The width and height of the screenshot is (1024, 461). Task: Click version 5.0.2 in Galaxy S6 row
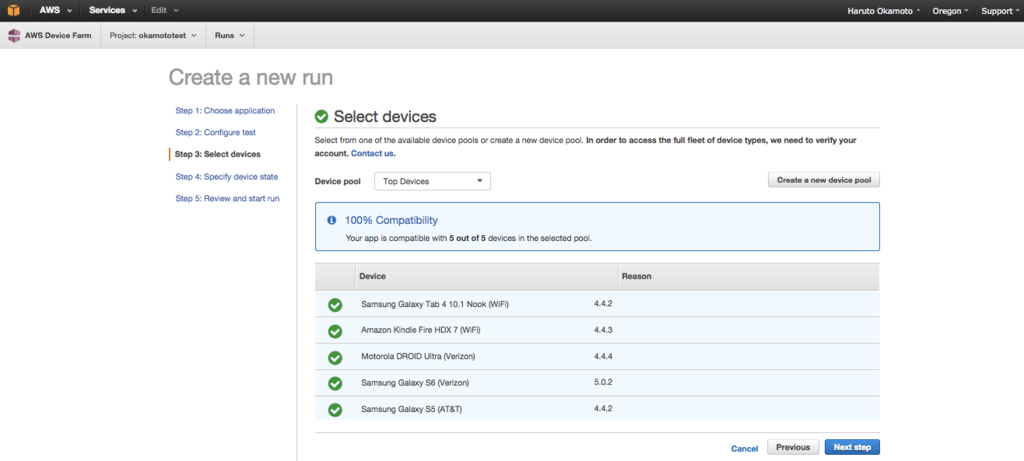(603, 382)
